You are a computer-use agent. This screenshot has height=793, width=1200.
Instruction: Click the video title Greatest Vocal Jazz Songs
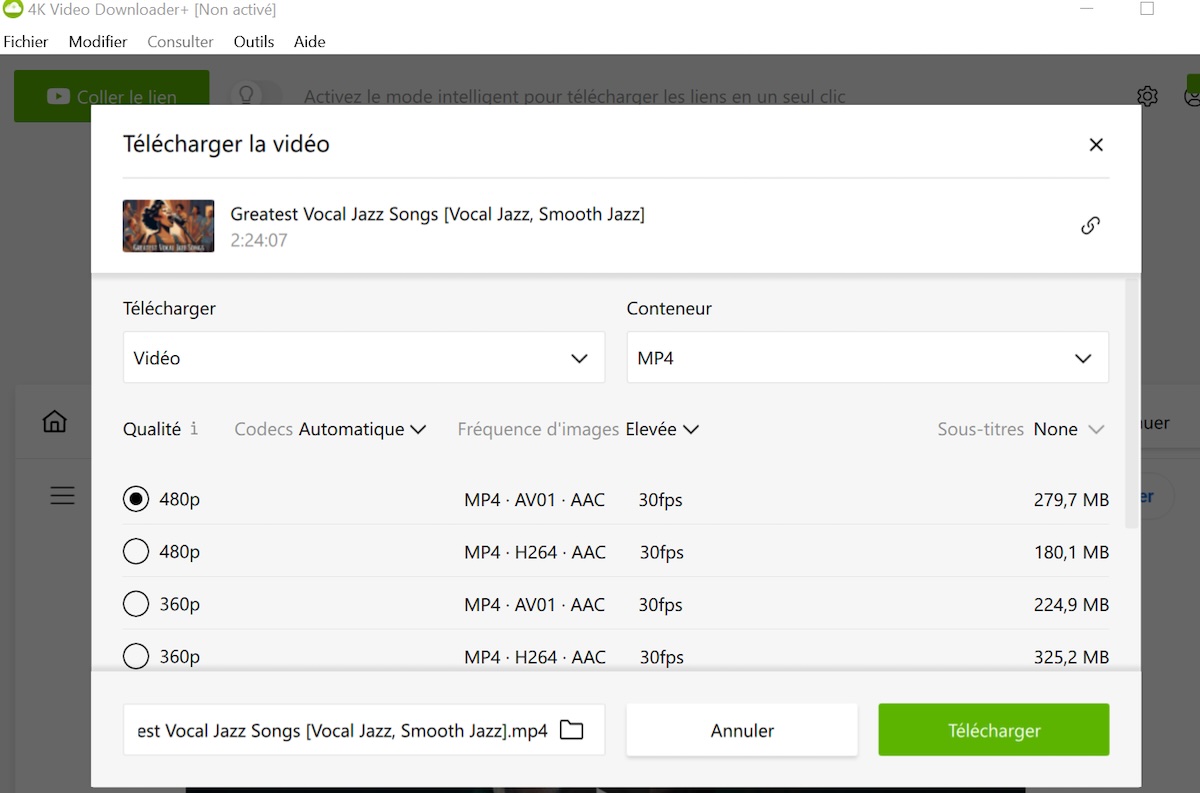437,214
